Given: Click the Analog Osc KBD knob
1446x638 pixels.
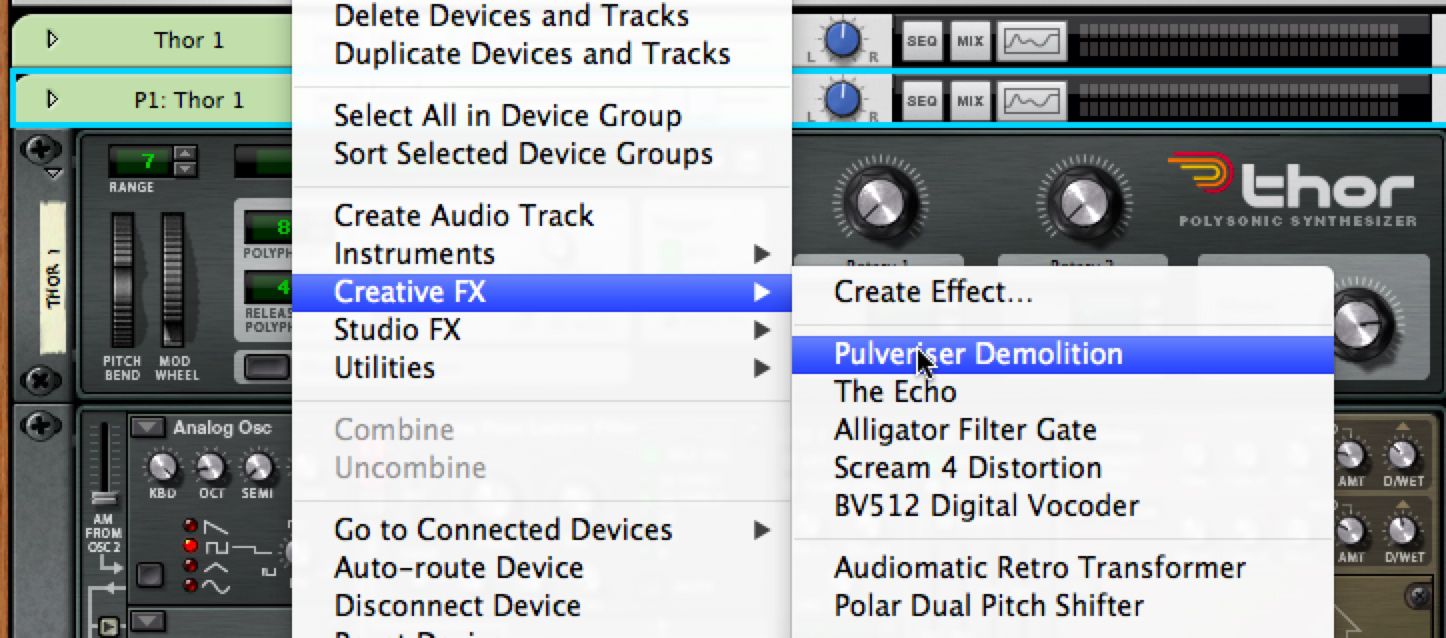Looking at the screenshot, I should (x=161, y=466).
